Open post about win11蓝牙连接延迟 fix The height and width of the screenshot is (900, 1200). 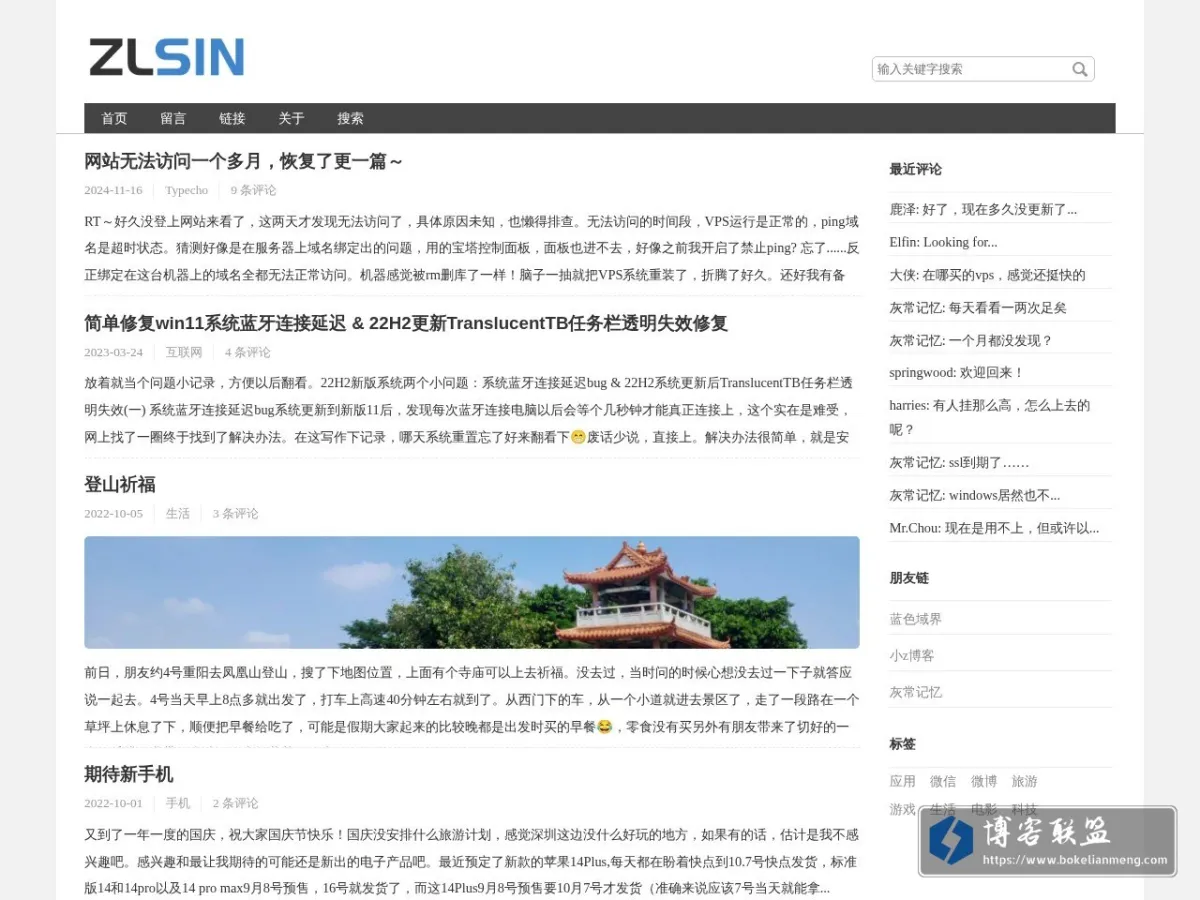pyautogui.click(x=406, y=323)
